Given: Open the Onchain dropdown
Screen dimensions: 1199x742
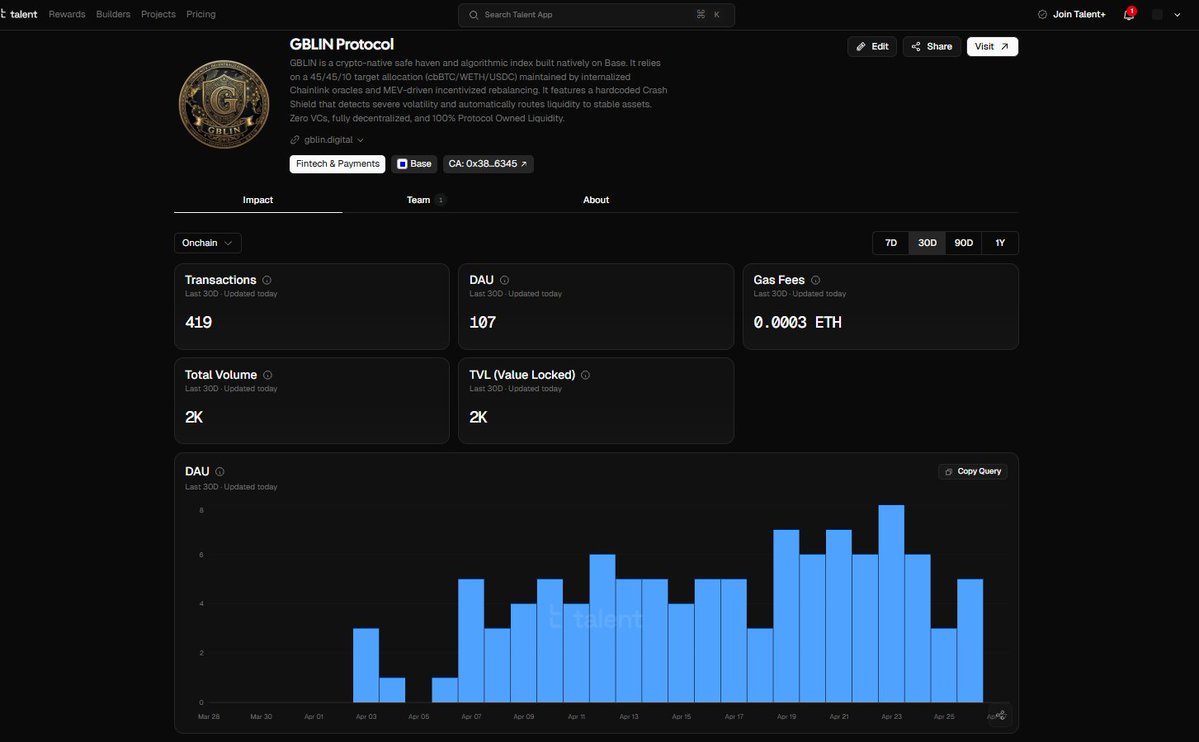Looking at the screenshot, I should (208, 243).
